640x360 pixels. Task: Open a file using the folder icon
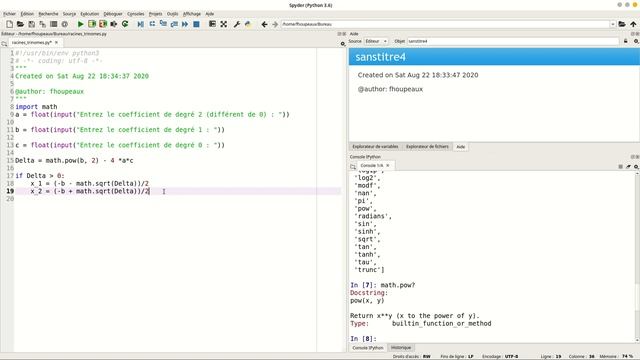coord(20,24)
